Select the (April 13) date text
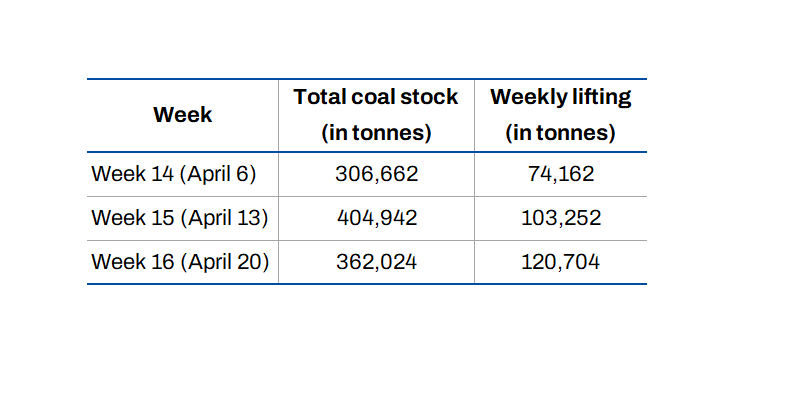 click(223, 218)
